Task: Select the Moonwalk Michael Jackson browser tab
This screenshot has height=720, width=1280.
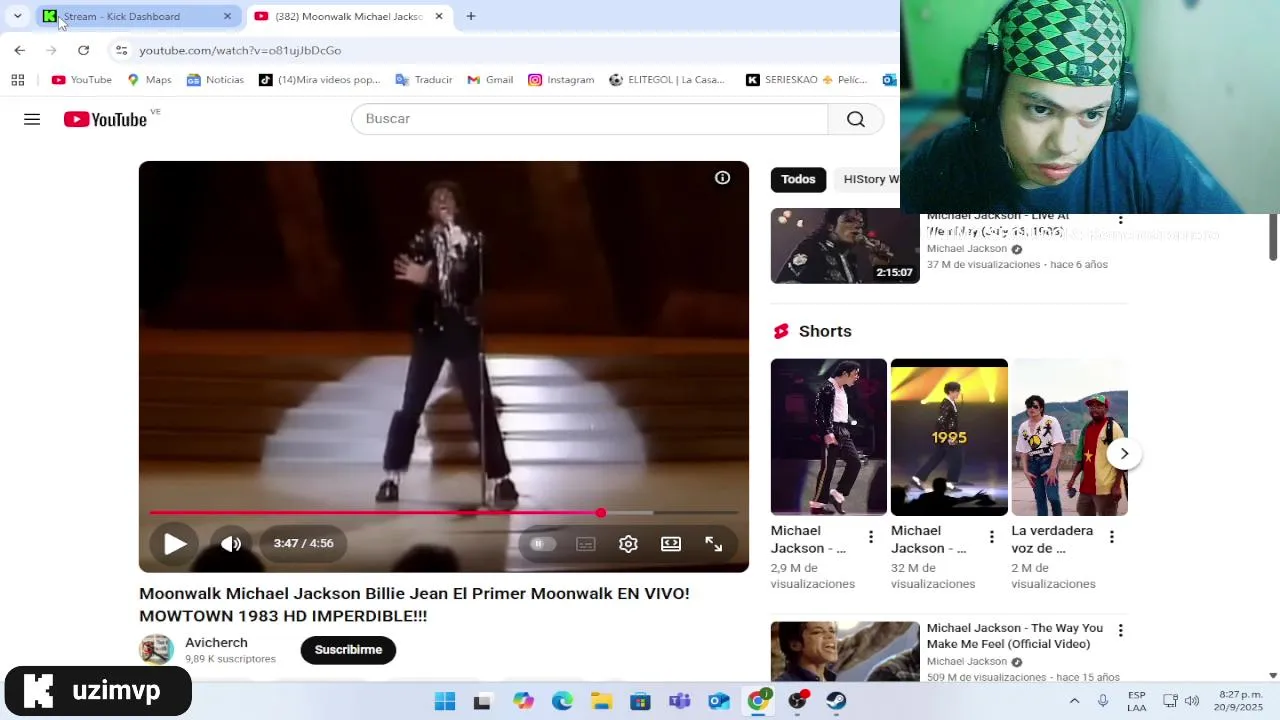Action: [x=348, y=16]
